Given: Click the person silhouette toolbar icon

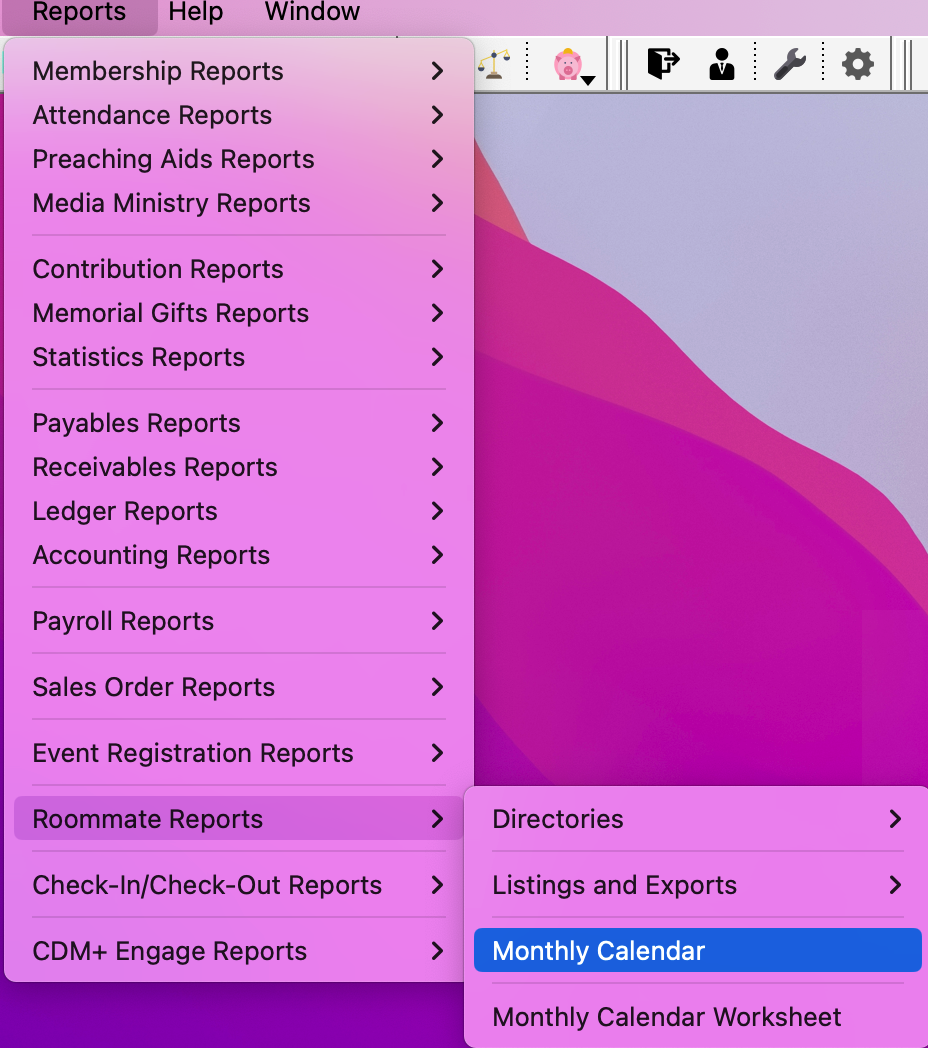Looking at the screenshot, I should click(721, 65).
